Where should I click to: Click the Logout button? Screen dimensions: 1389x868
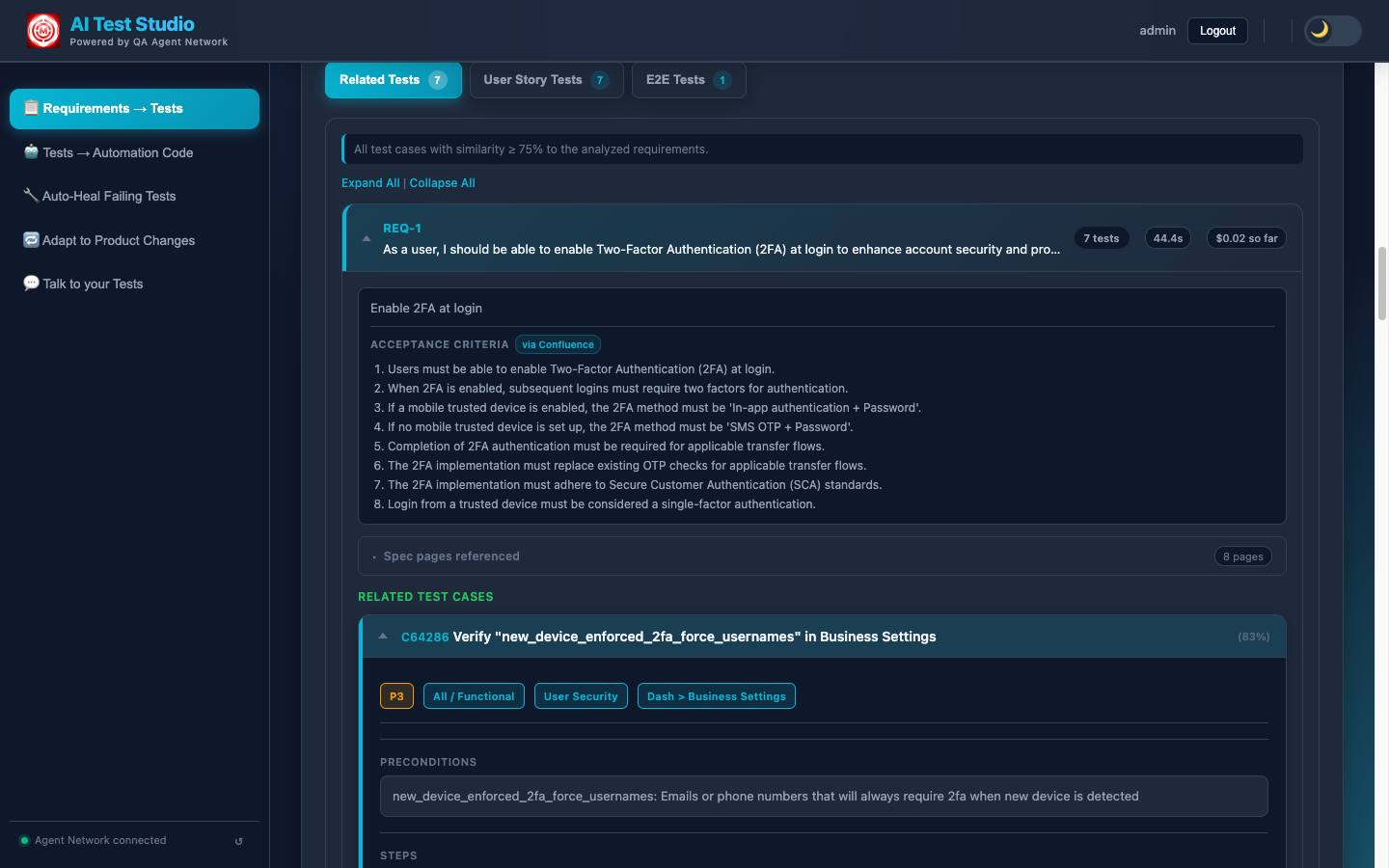(1217, 31)
